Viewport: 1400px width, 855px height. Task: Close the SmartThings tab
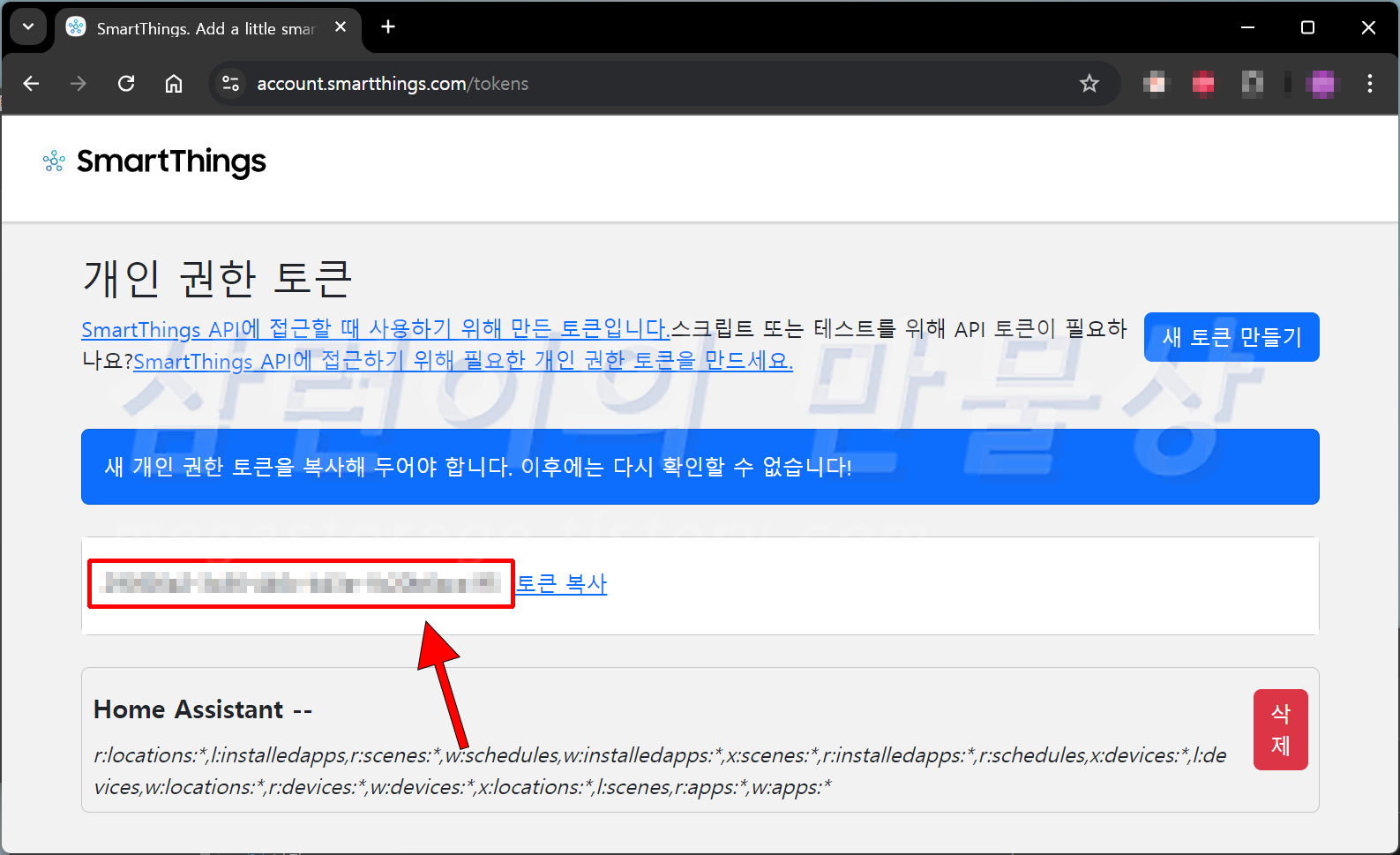click(341, 27)
